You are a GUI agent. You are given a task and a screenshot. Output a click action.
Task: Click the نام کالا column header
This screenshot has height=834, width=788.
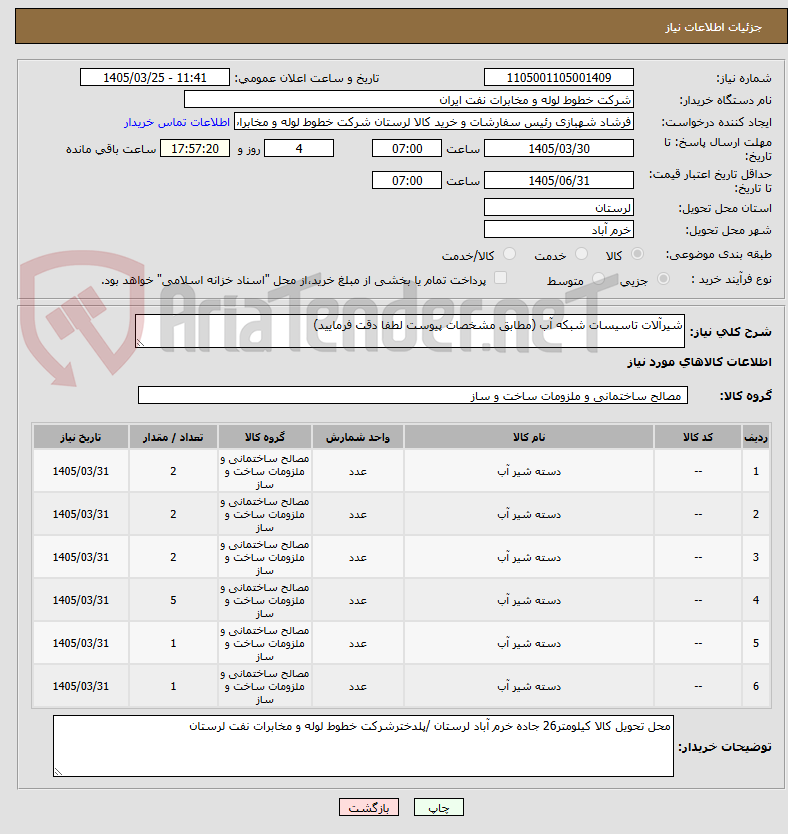pyautogui.click(x=529, y=437)
